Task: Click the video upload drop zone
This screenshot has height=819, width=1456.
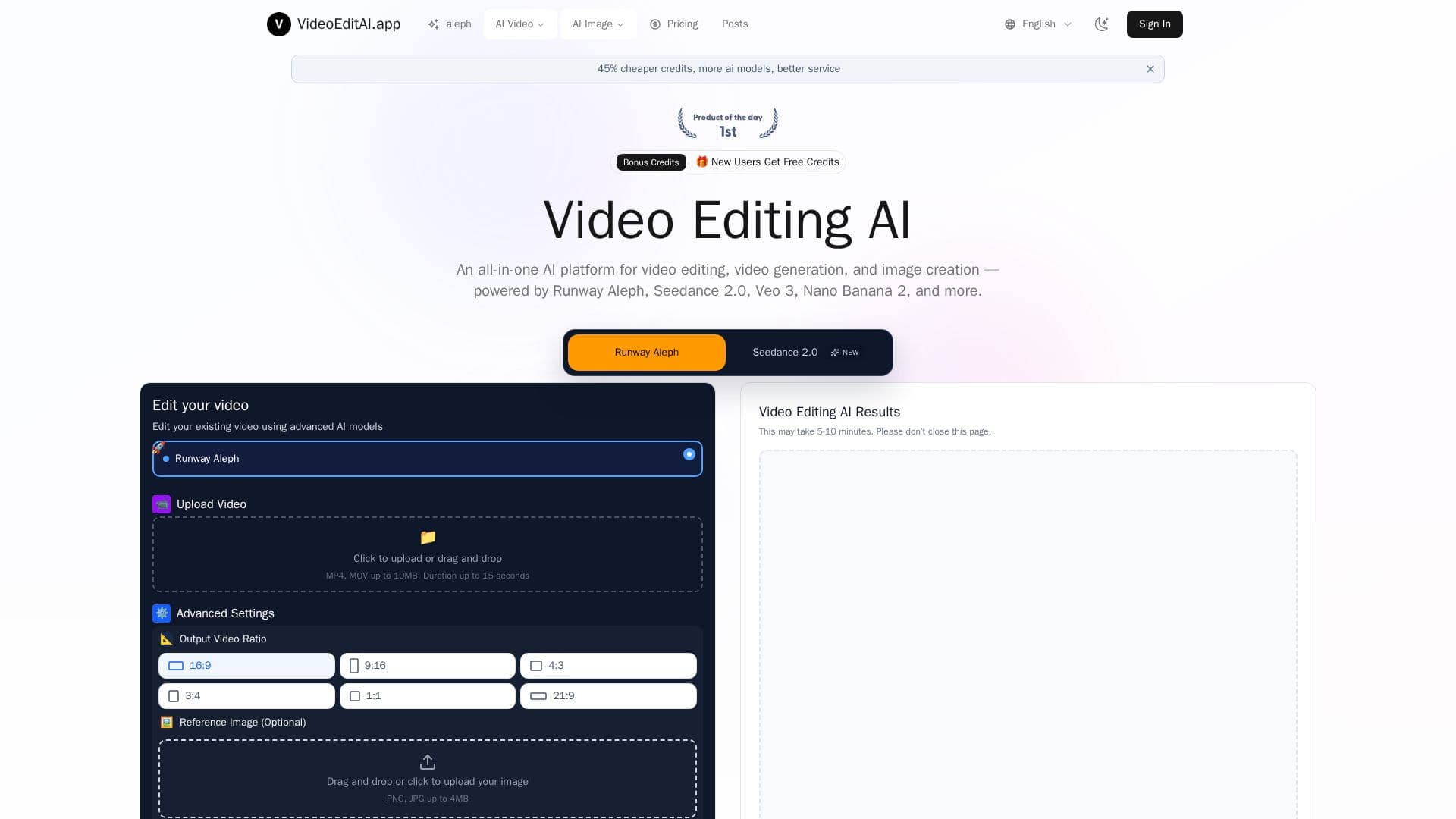Action: pos(428,554)
